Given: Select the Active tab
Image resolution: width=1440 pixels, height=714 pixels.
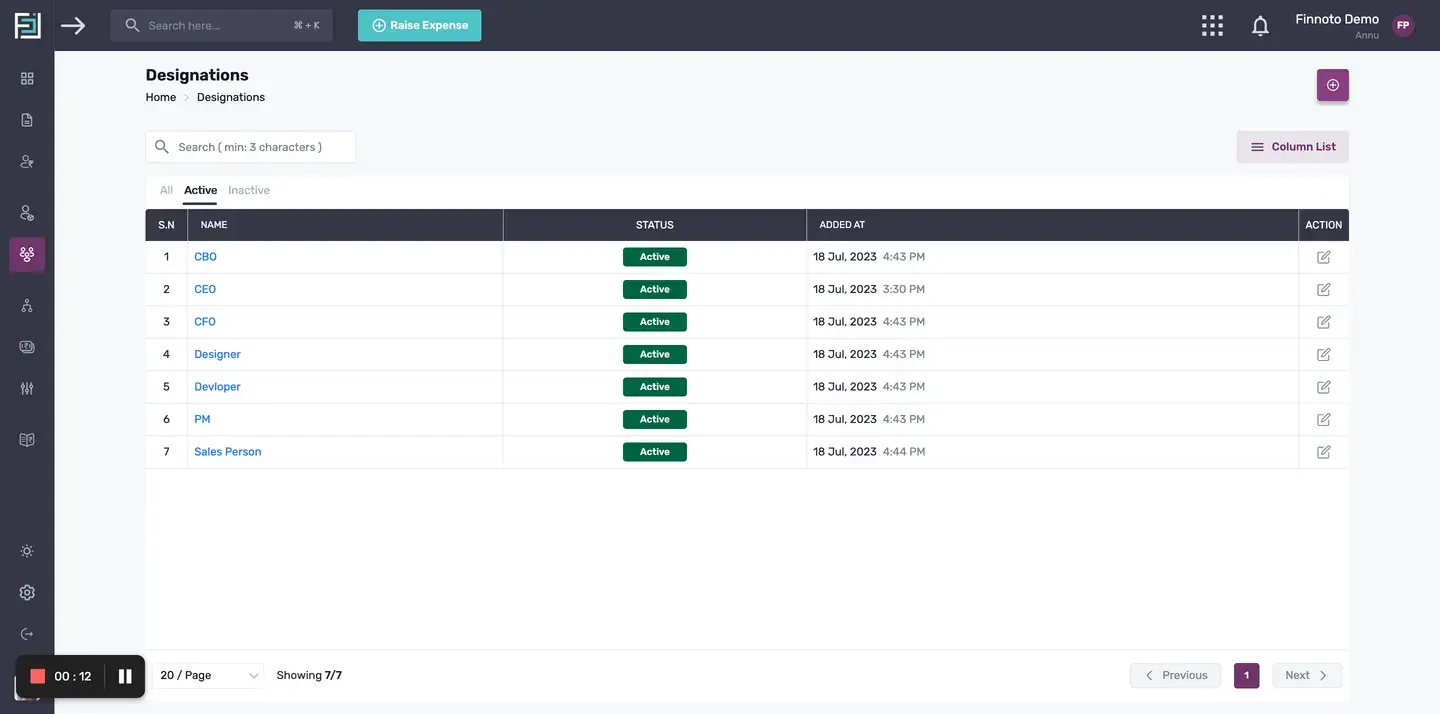Looking at the screenshot, I should point(200,190).
